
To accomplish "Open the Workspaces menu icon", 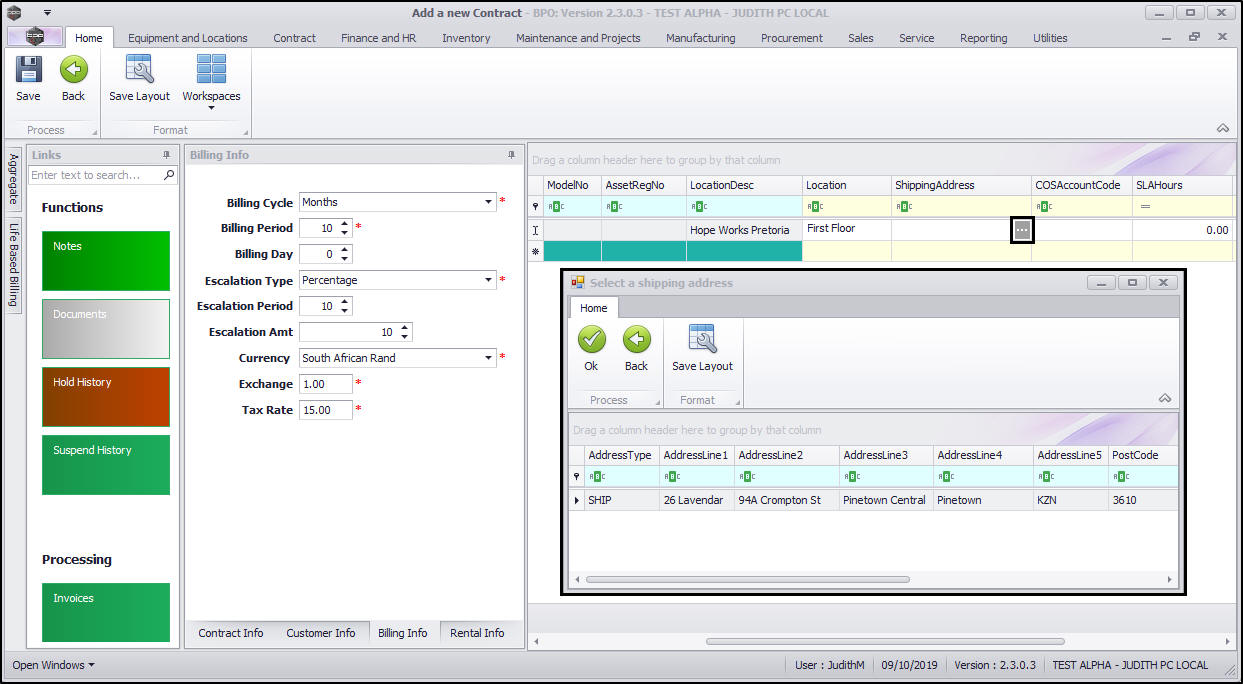I will coord(211,70).
